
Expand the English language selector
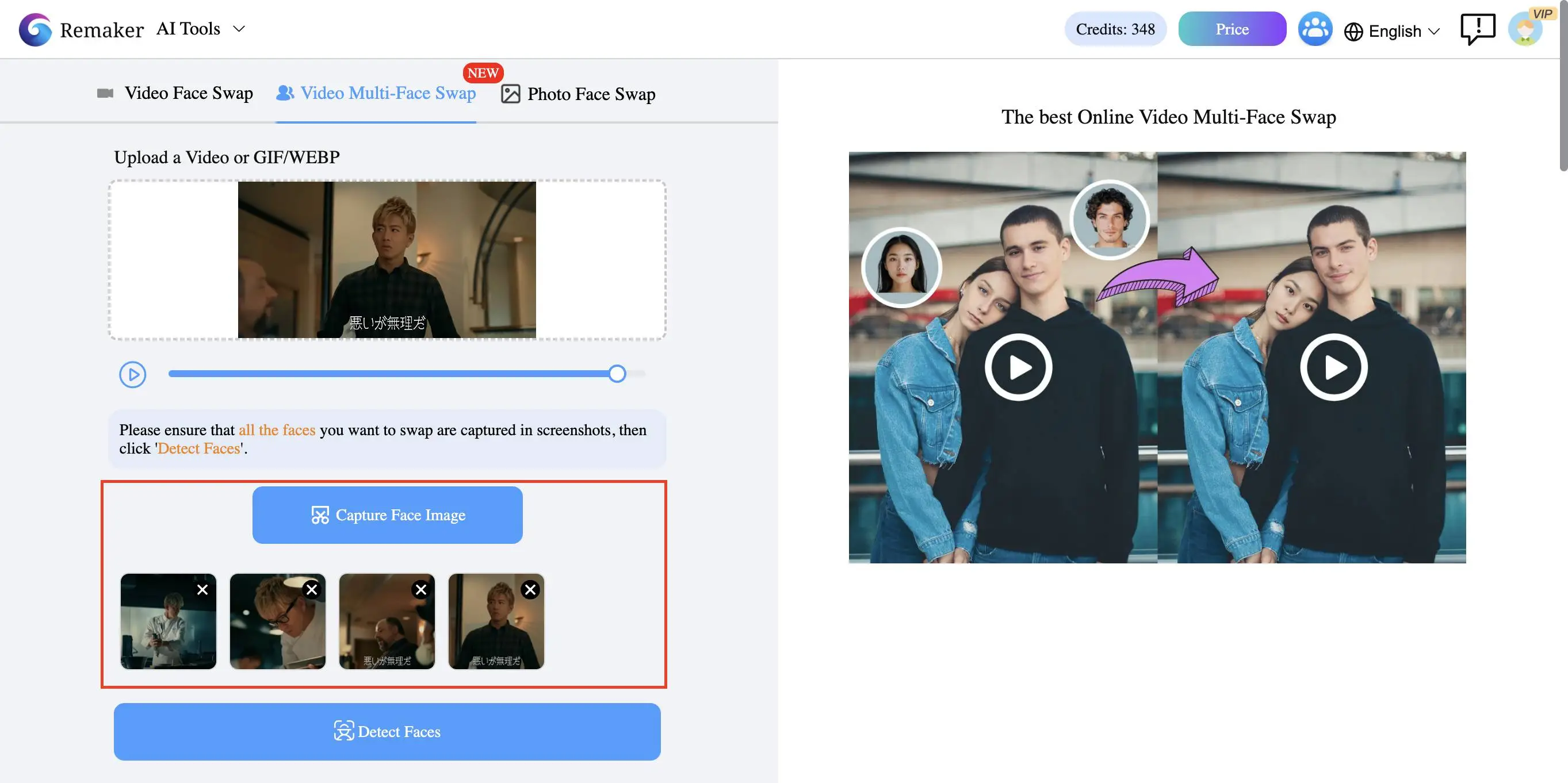[x=1392, y=31]
